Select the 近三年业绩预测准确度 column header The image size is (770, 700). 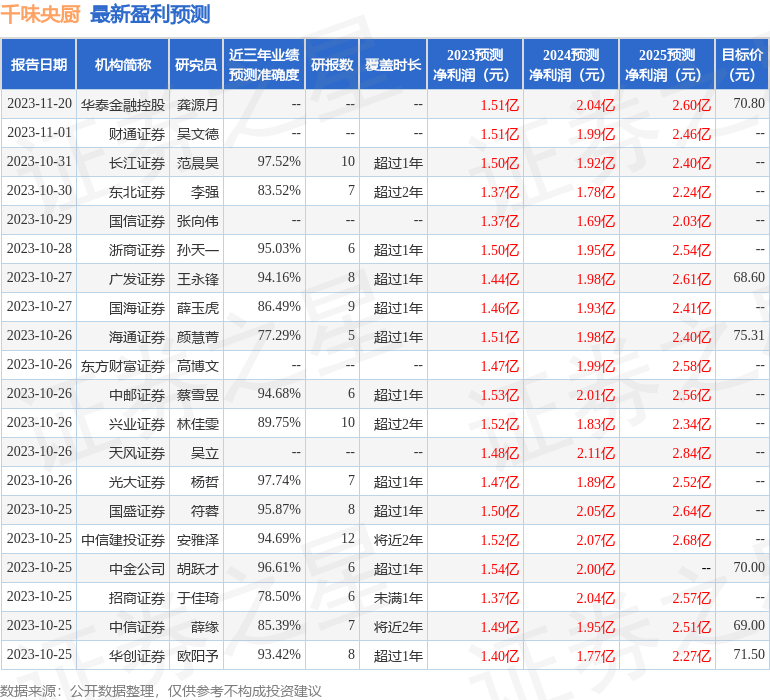(264, 64)
